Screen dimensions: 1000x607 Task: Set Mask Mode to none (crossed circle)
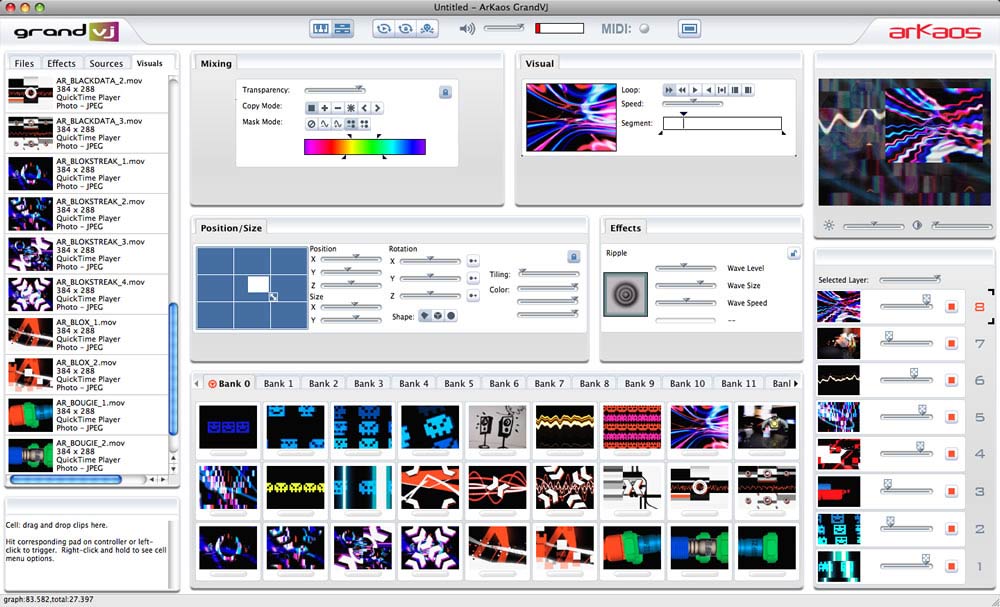[311, 124]
